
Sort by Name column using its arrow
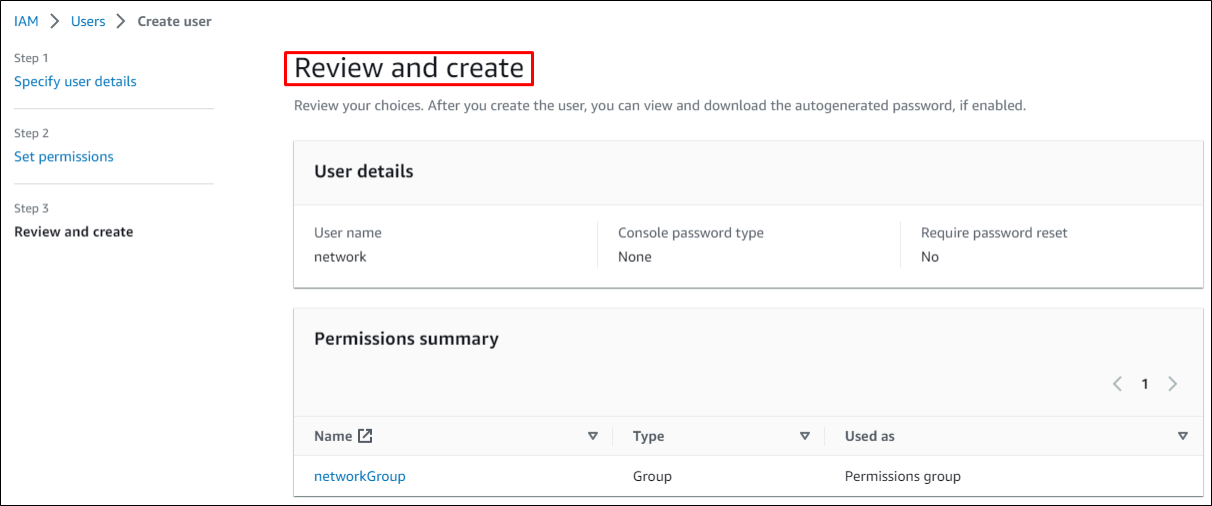point(592,436)
